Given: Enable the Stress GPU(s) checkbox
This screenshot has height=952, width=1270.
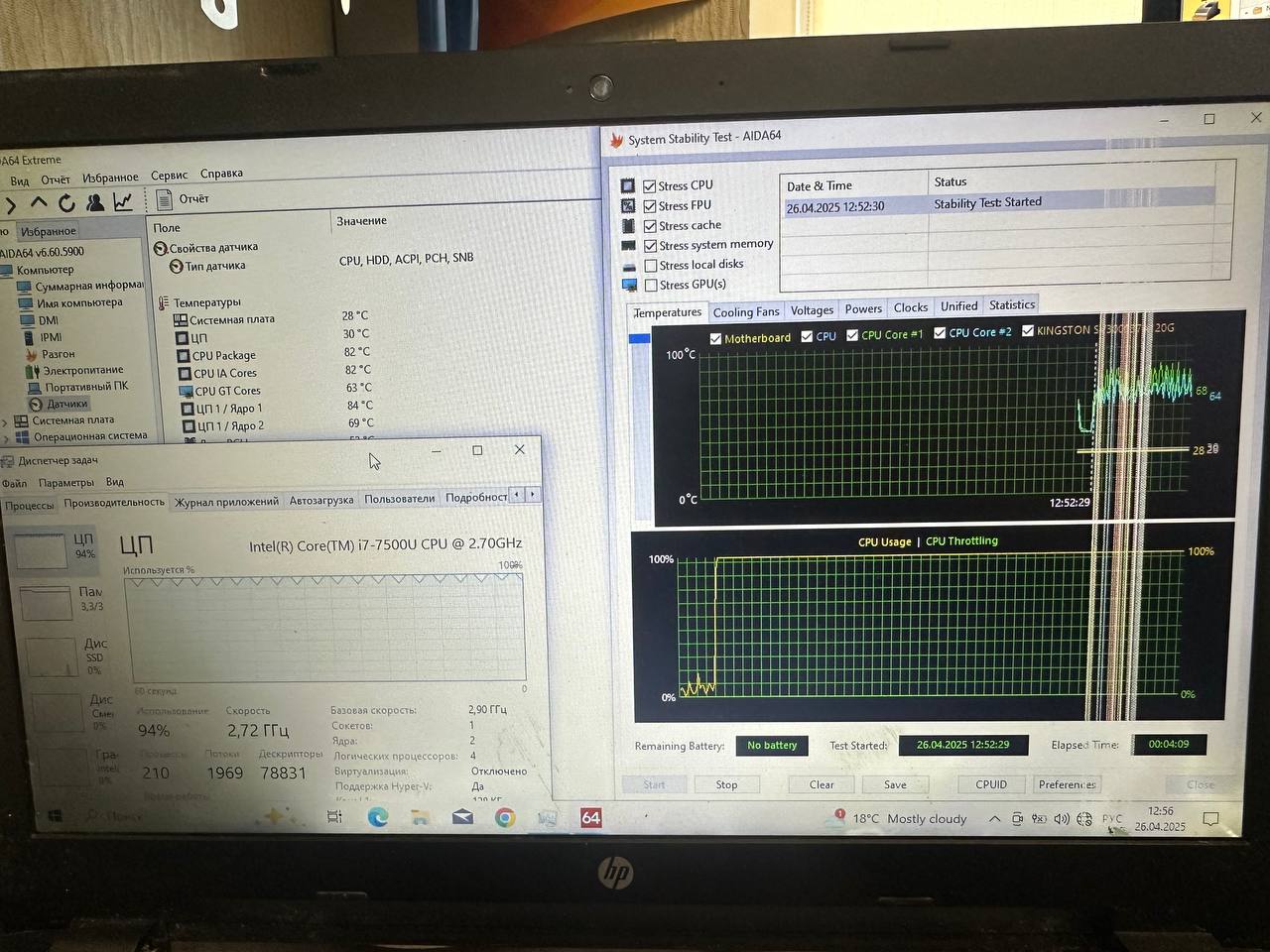Looking at the screenshot, I should tap(651, 286).
